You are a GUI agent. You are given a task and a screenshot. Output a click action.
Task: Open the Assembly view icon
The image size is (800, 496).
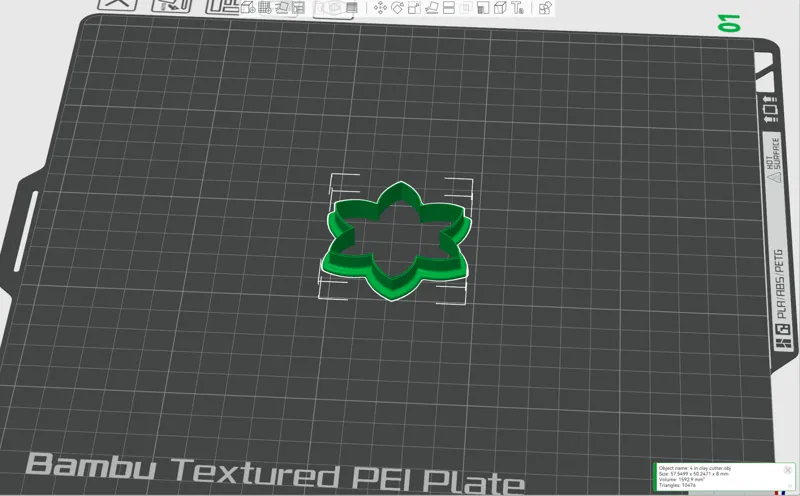pos(545,7)
